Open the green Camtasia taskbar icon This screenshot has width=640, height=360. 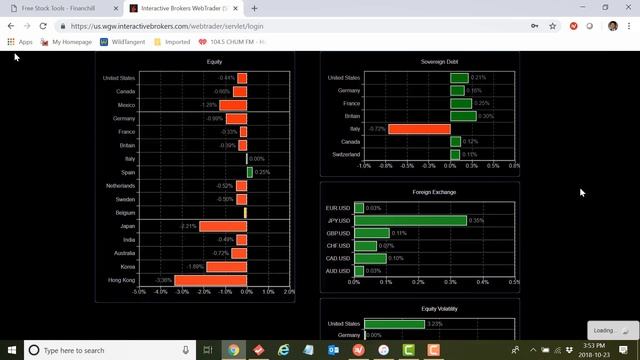tap(409, 350)
